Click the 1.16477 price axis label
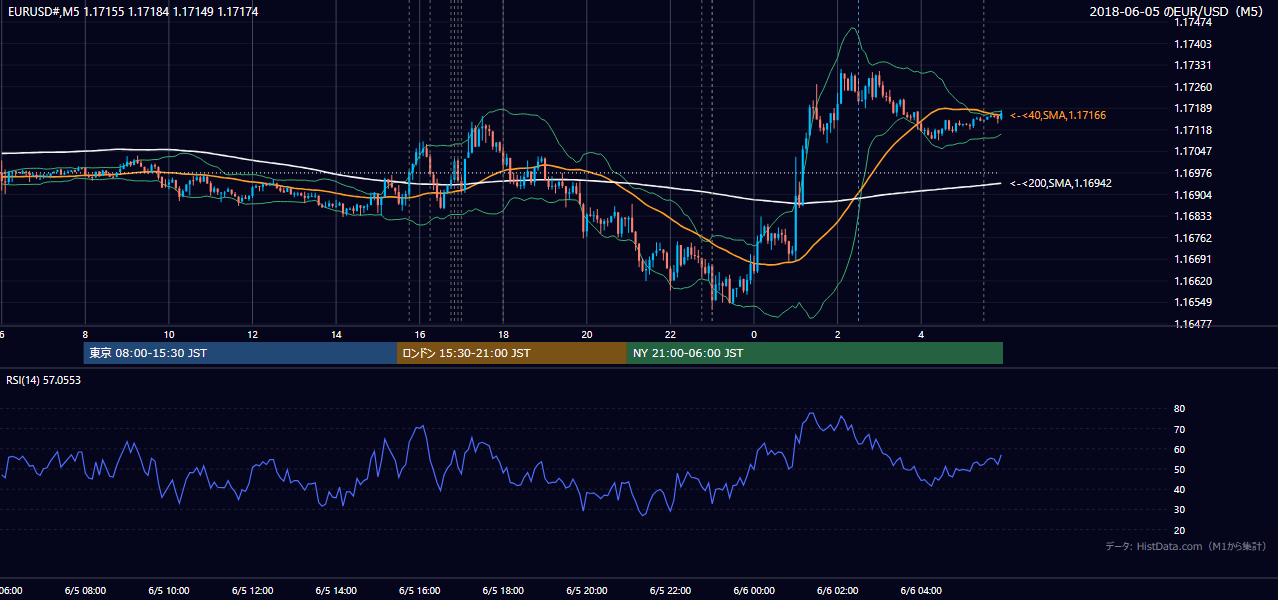 pos(1193,324)
